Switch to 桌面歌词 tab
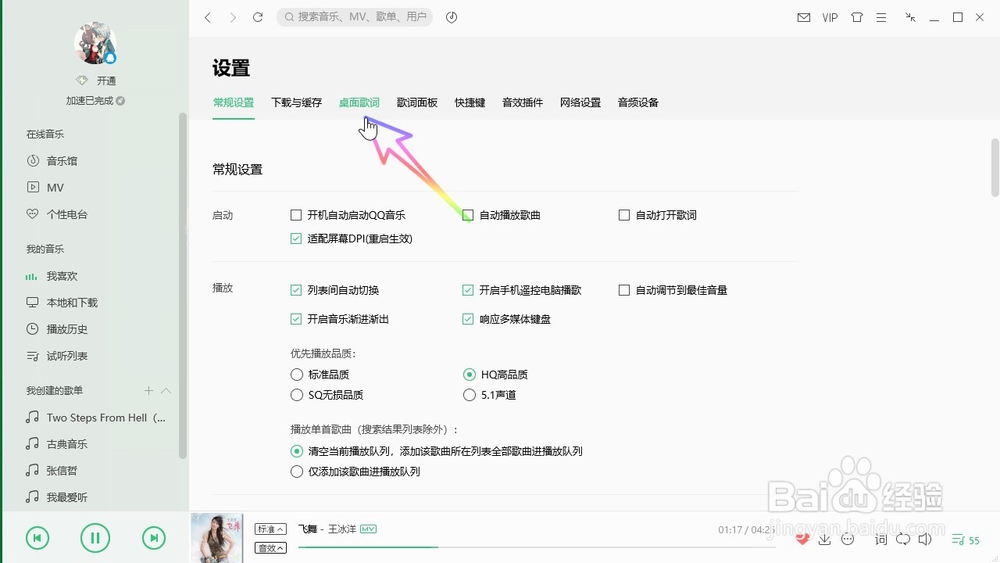This screenshot has width=1000, height=563. 359,103
